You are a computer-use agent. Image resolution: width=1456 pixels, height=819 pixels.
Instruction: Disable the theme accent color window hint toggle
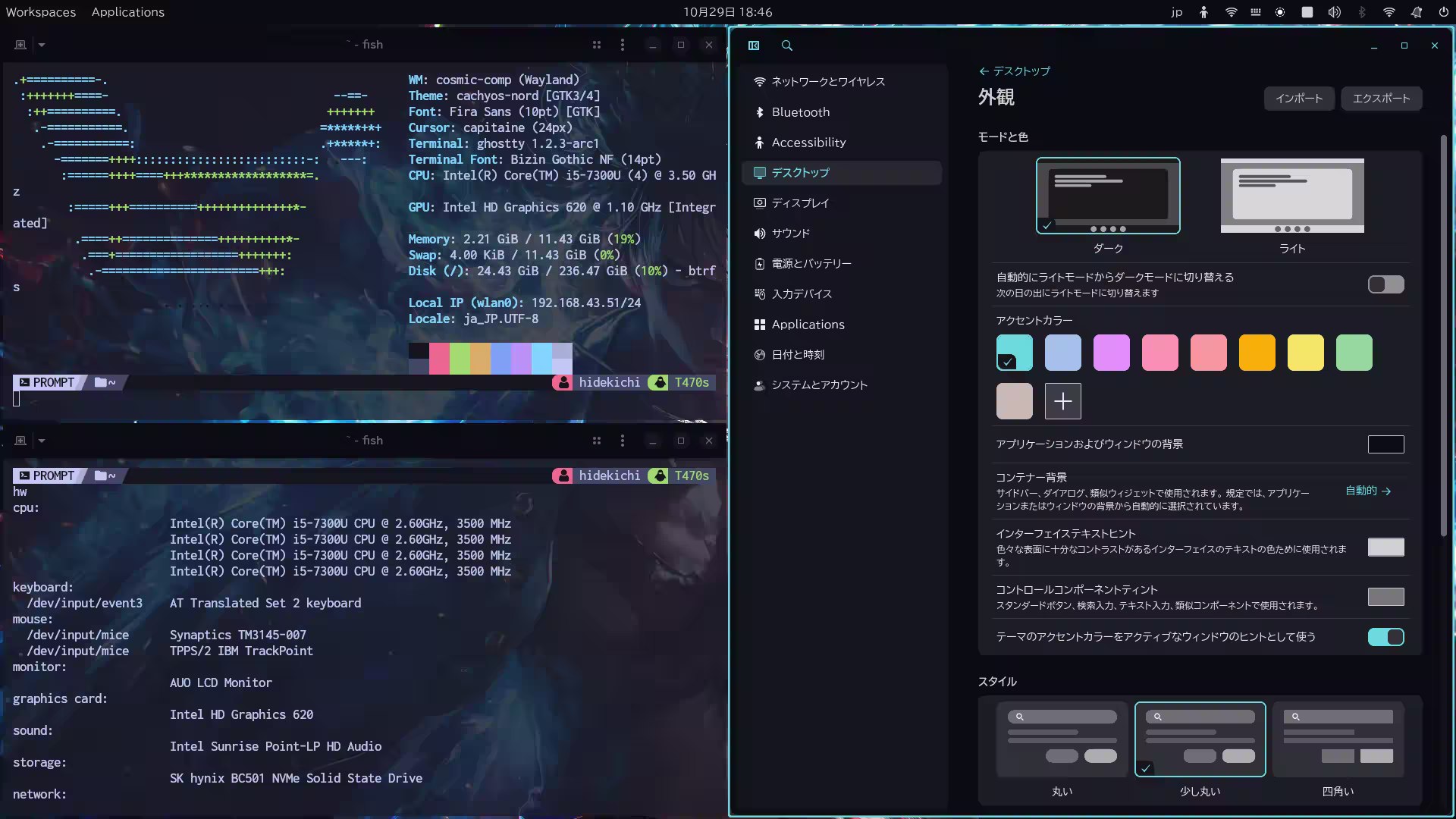tap(1385, 637)
